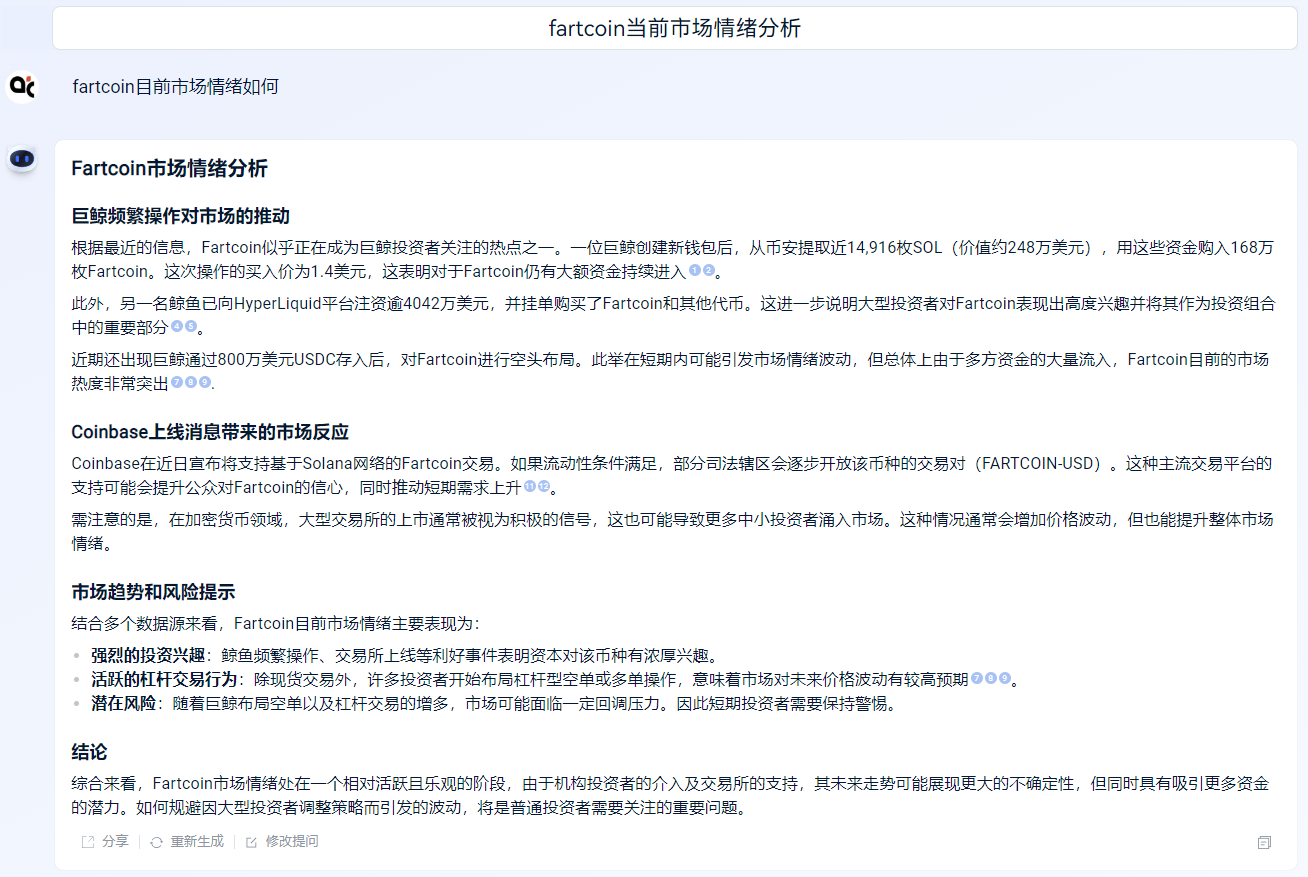This screenshot has width=1308, height=877.
Task: Edit the question via 修改提问
Action: pos(282,842)
